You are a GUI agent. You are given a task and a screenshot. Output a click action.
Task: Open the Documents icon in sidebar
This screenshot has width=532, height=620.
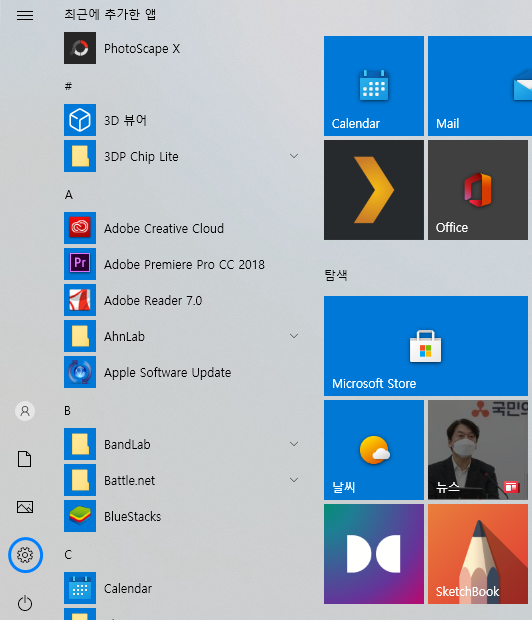tap(25, 459)
